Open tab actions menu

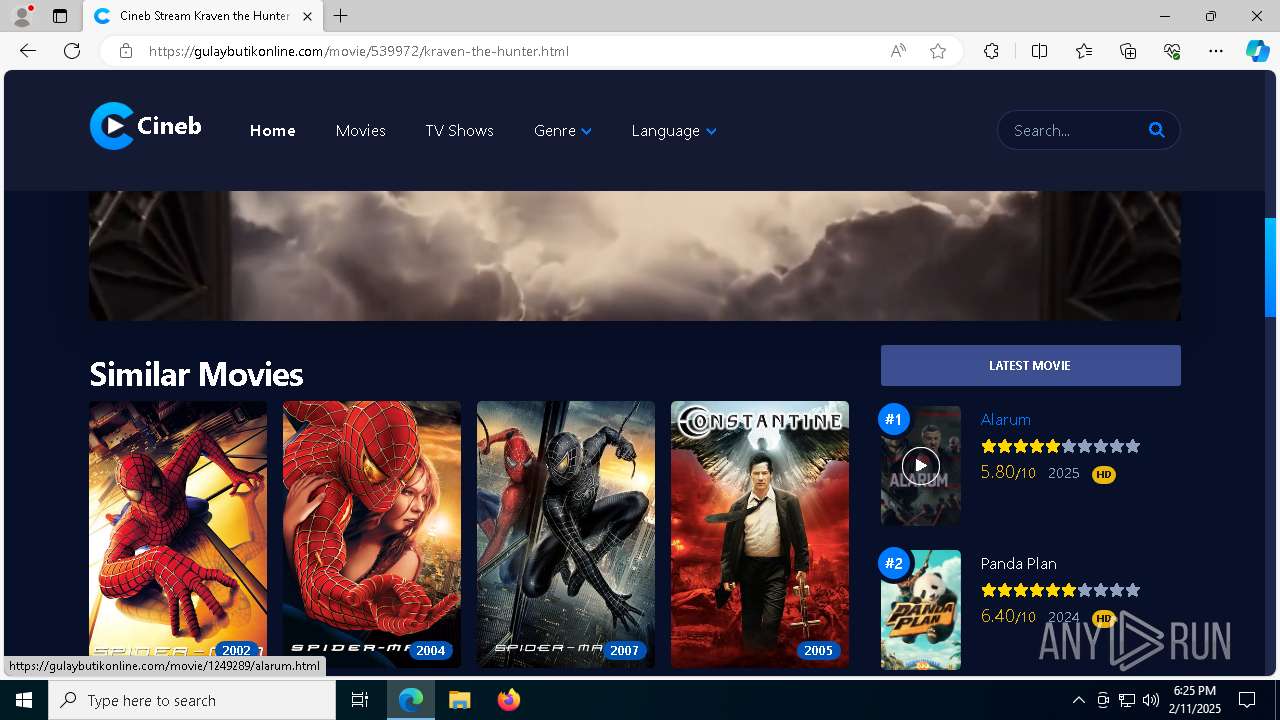pyautogui.click(x=60, y=16)
